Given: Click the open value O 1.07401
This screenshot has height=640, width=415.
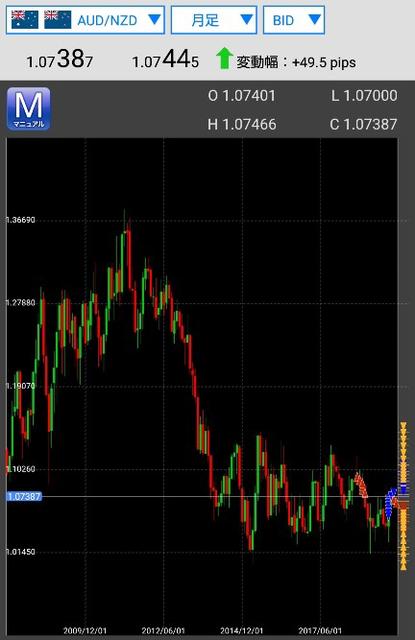Looking at the screenshot, I should pyautogui.click(x=242, y=96).
